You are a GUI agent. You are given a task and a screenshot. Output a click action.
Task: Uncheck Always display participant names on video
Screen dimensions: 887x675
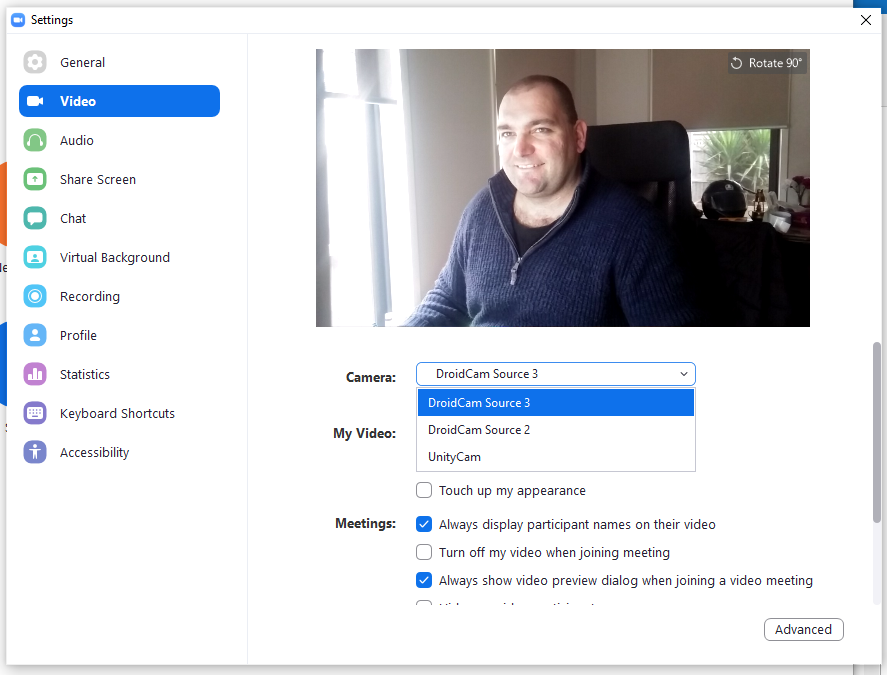coord(424,524)
